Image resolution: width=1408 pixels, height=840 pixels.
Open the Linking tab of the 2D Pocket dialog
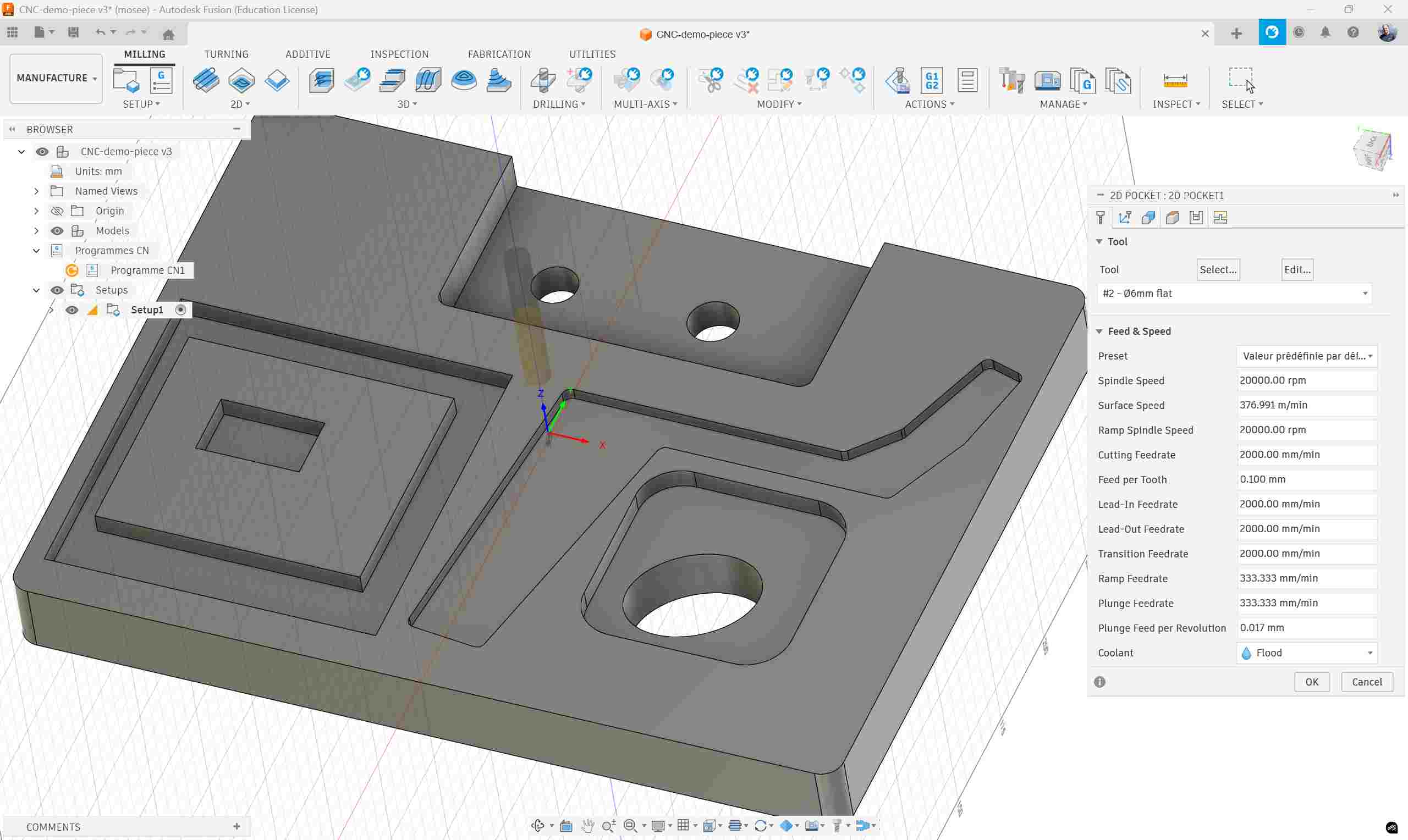point(1196,217)
